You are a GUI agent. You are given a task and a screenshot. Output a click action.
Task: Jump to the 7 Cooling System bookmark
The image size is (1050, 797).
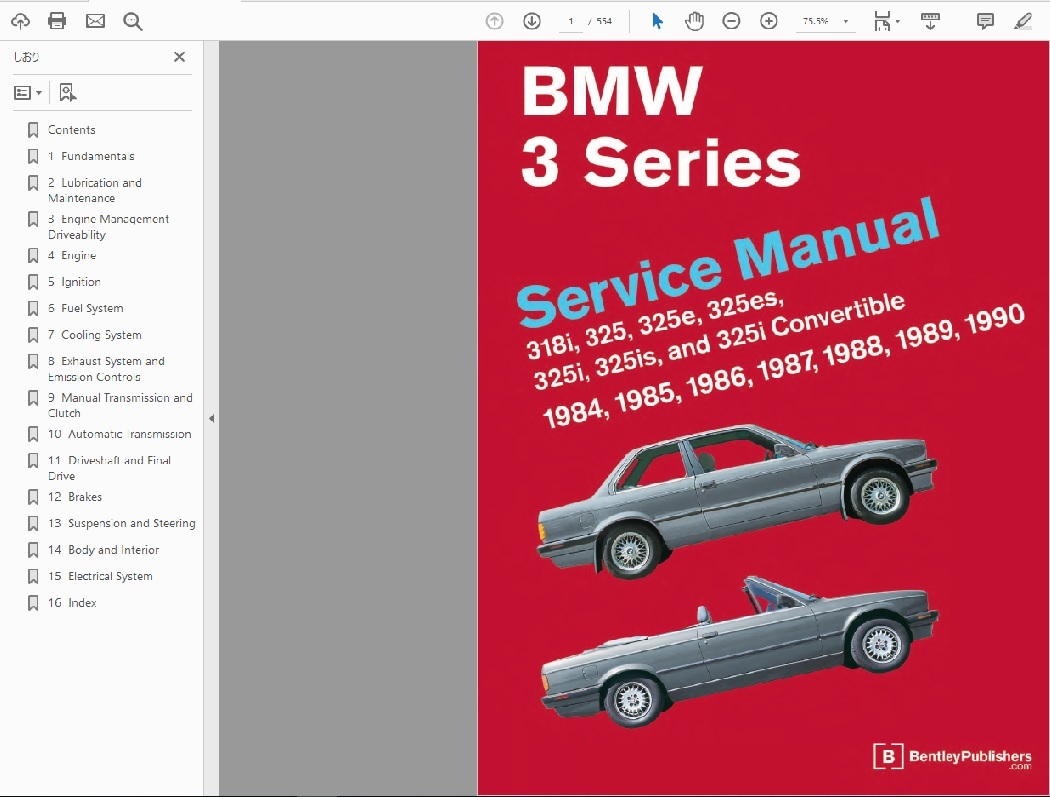pyautogui.click(x=94, y=335)
